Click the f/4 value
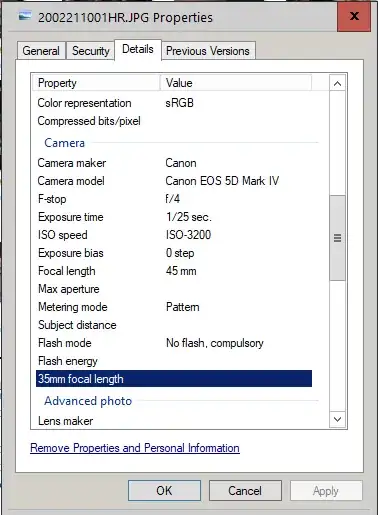 (x=173, y=199)
